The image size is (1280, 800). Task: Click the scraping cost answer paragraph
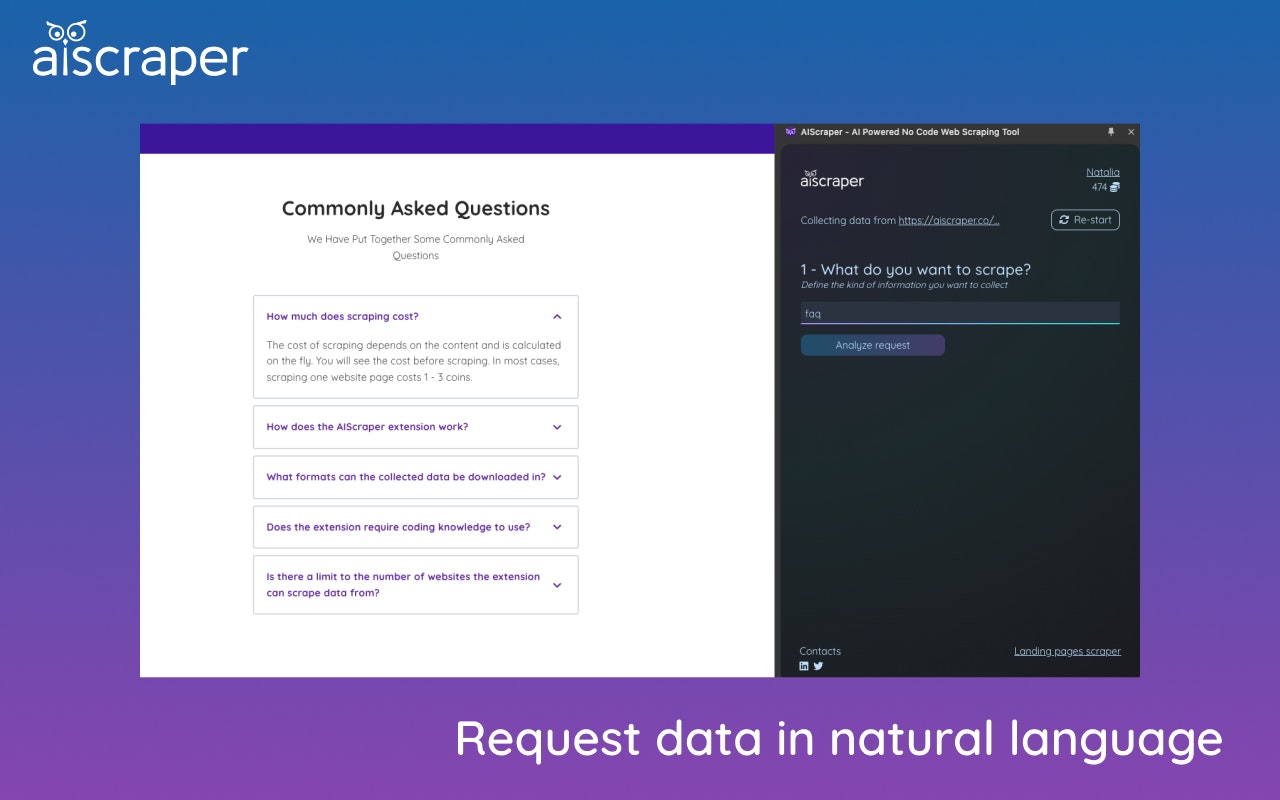(414, 361)
